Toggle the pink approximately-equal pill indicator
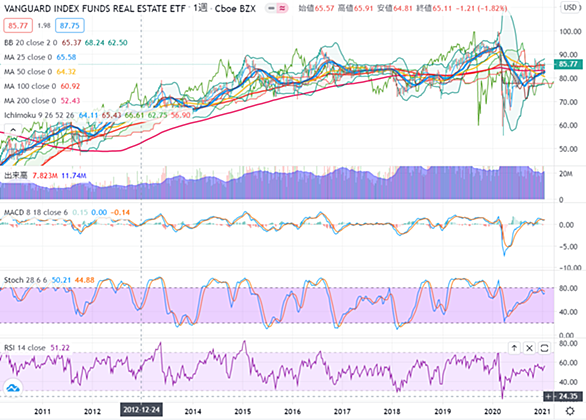 (x=283, y=8)
